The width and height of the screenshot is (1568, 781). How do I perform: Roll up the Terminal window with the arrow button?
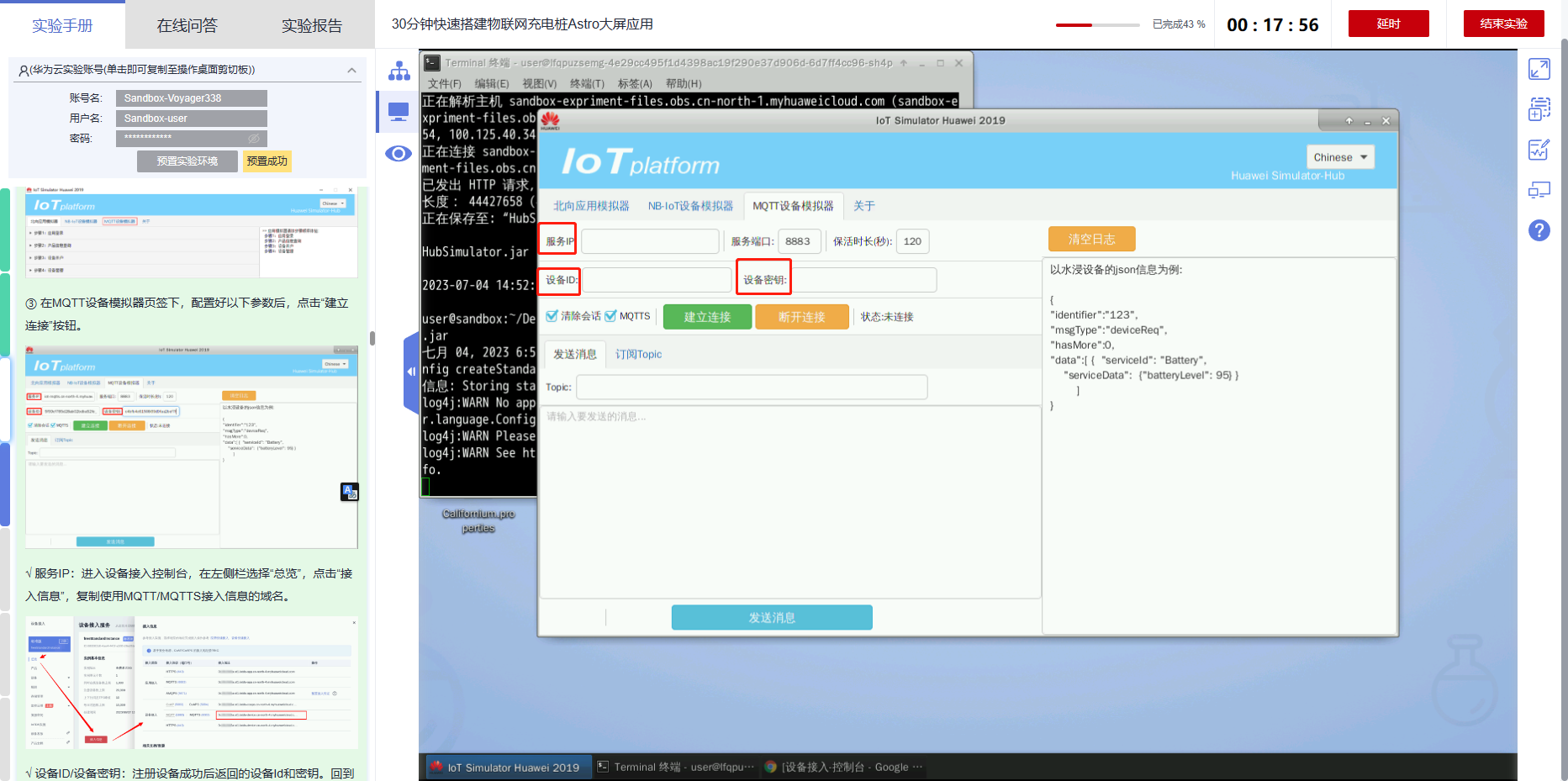[904, 63]
